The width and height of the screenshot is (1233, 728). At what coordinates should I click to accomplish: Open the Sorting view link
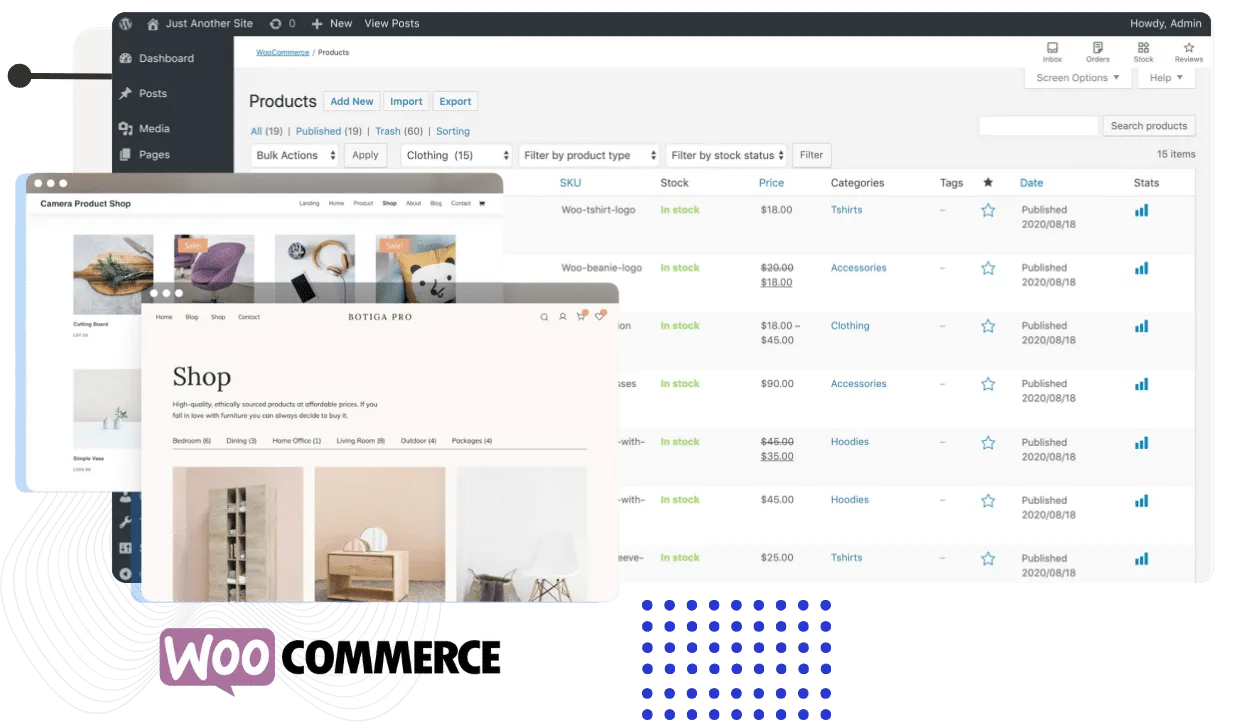pos(453,131)
